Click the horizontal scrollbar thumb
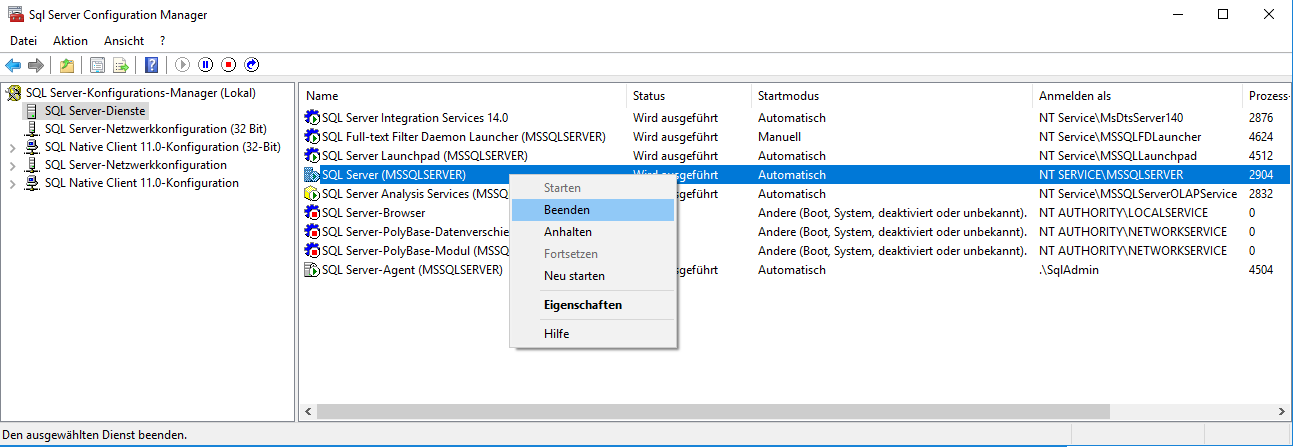 [x=713, y=411]
